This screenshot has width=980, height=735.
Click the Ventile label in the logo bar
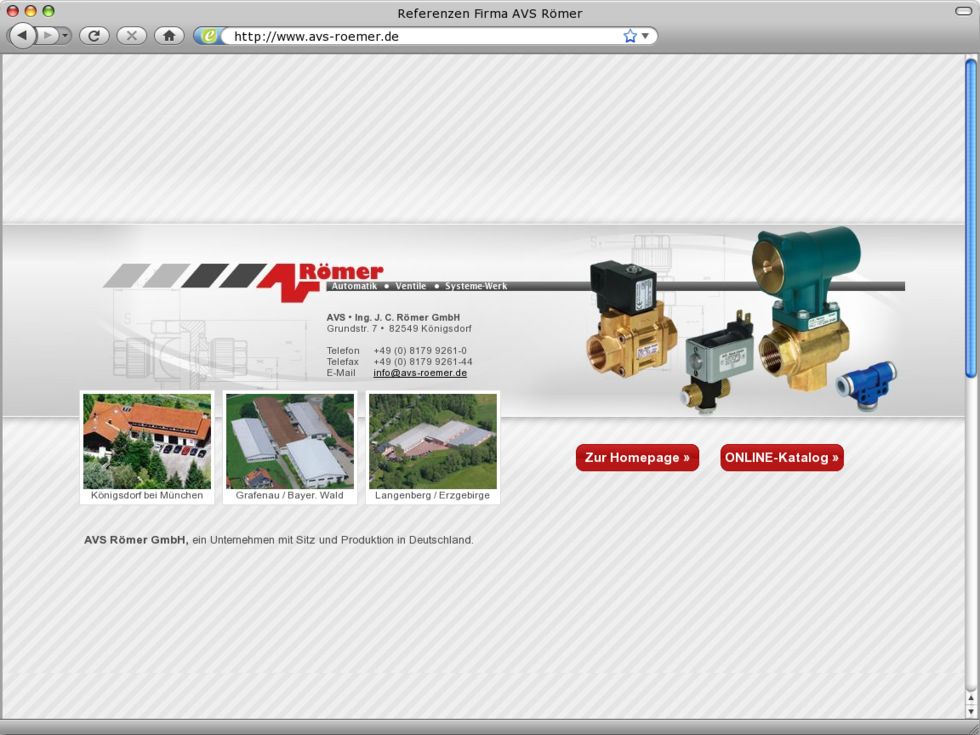point(411,286)
